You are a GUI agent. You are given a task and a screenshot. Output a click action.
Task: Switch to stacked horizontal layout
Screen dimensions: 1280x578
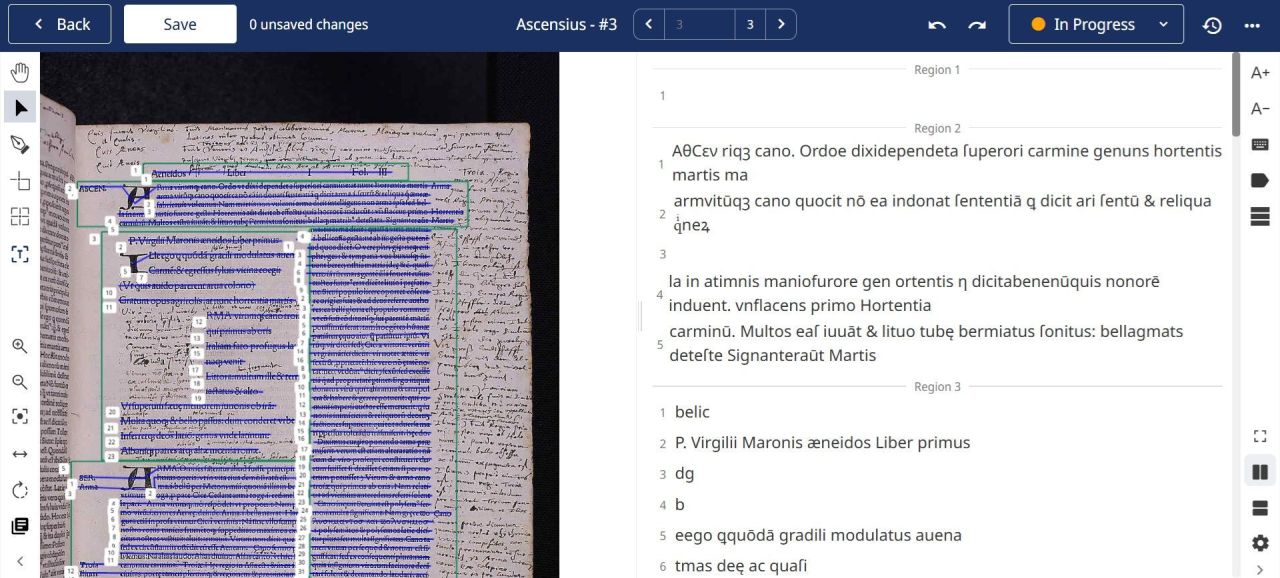pos(1260,508)
